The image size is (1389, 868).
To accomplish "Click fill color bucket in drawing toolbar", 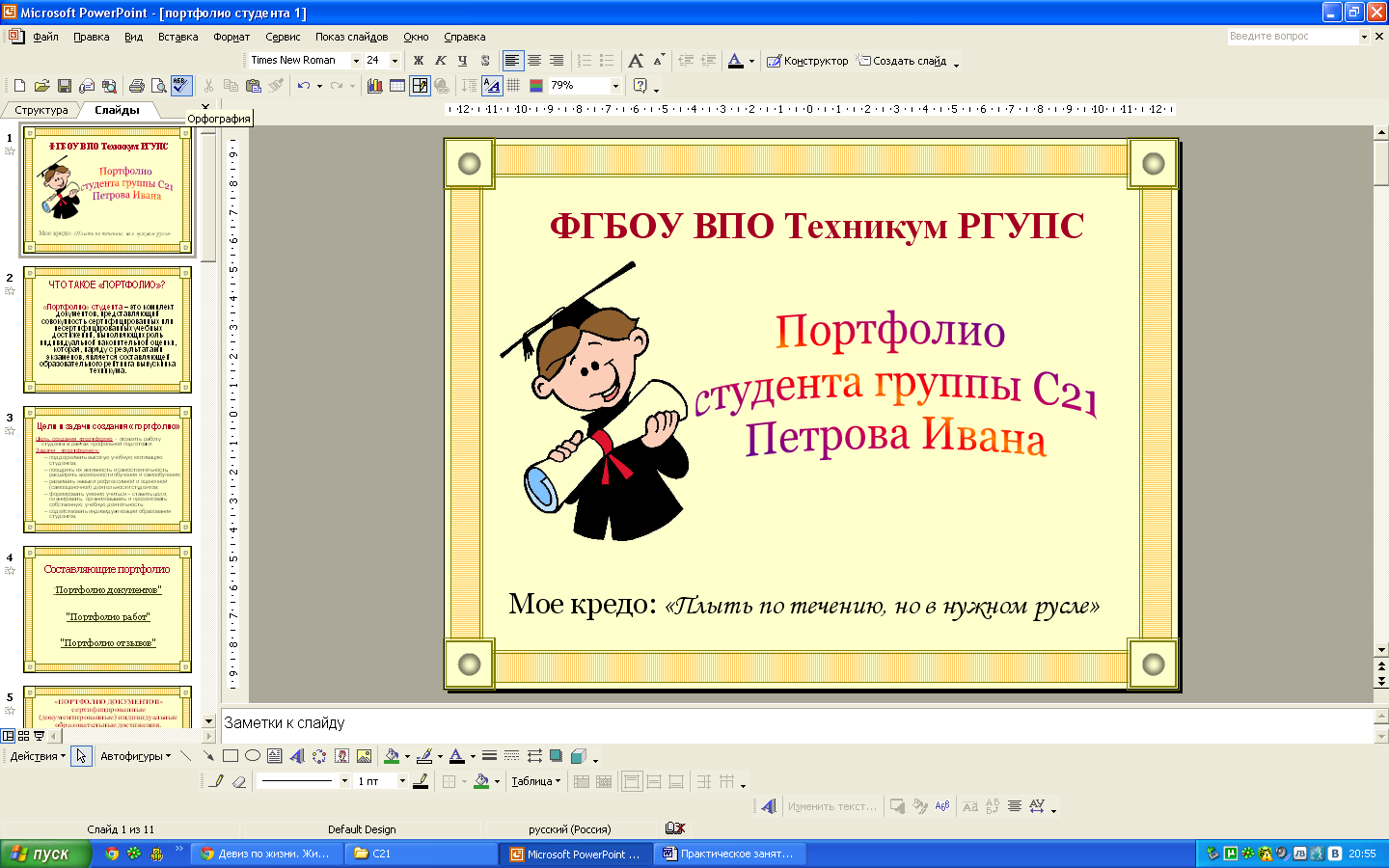I will (392, 756).
